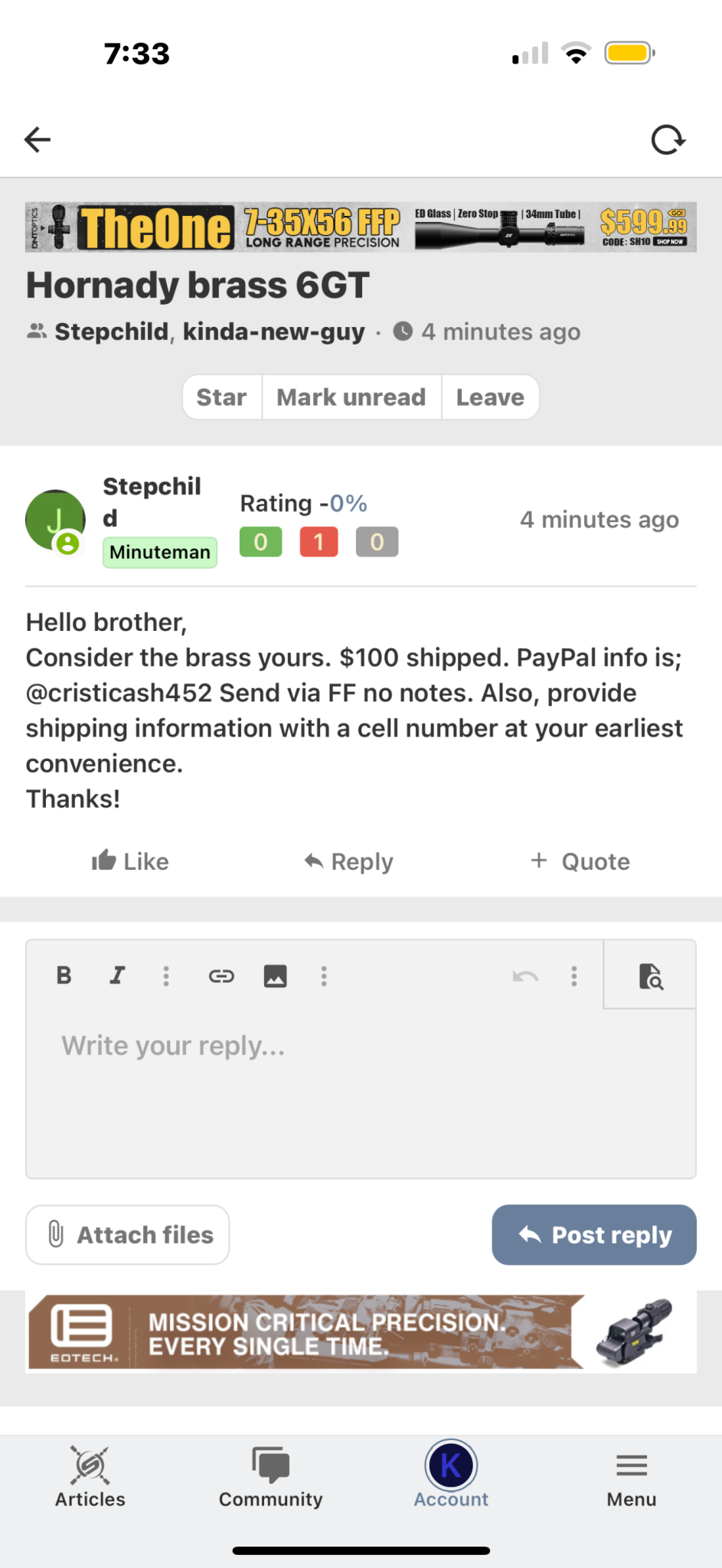Screen dimensions: 722x1568
Task: Insert an image in the reply
Action: point(275,975)
